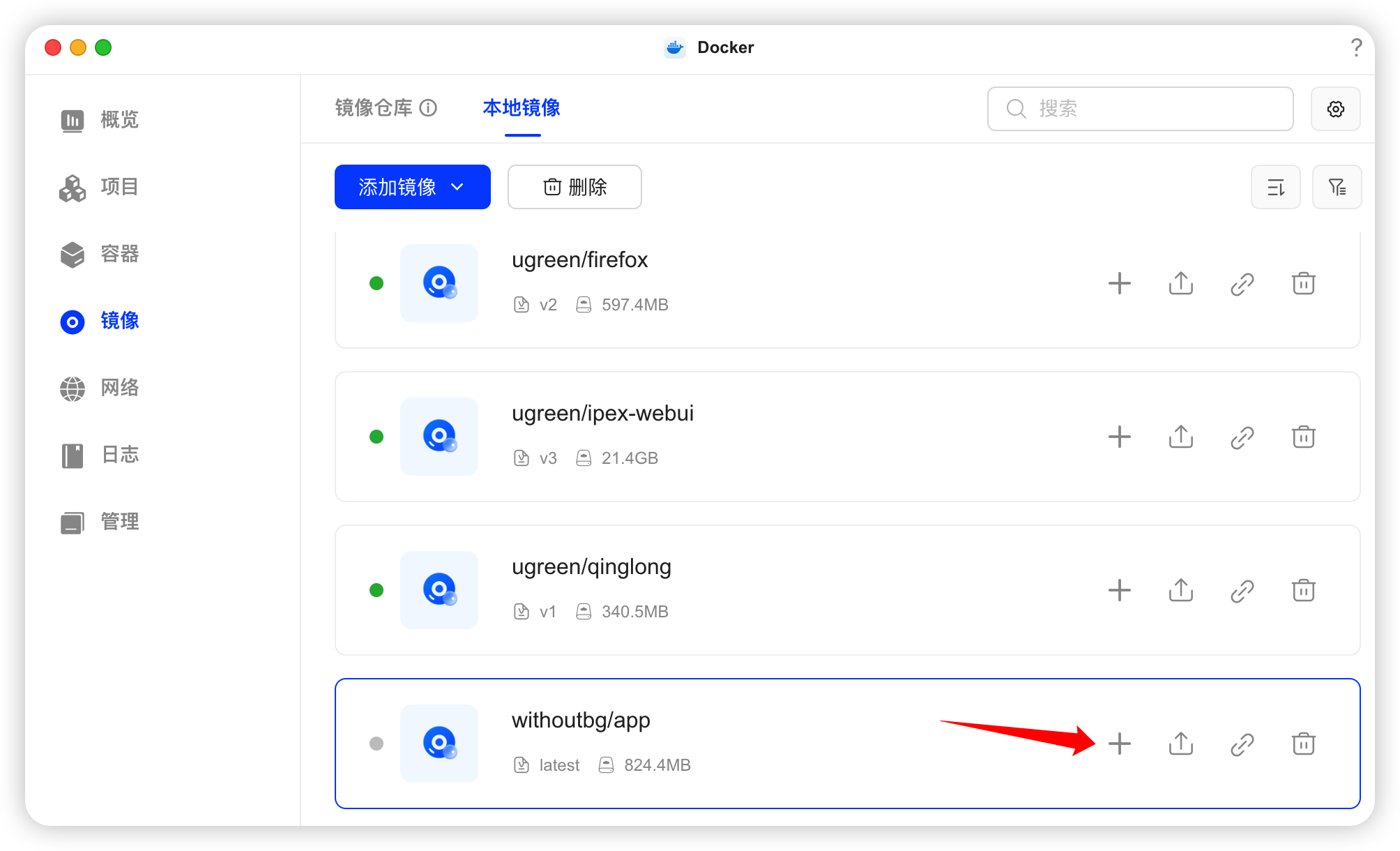
Task: Open the settings gear next to search
Action: (x=1335, y=109)
